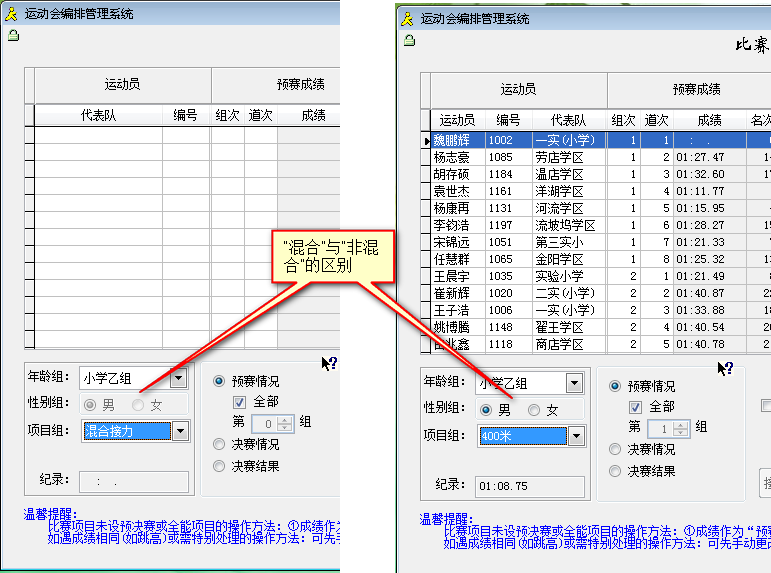
Task: Select 决赛情况 radio in right window
Action: tap(616, 449)
